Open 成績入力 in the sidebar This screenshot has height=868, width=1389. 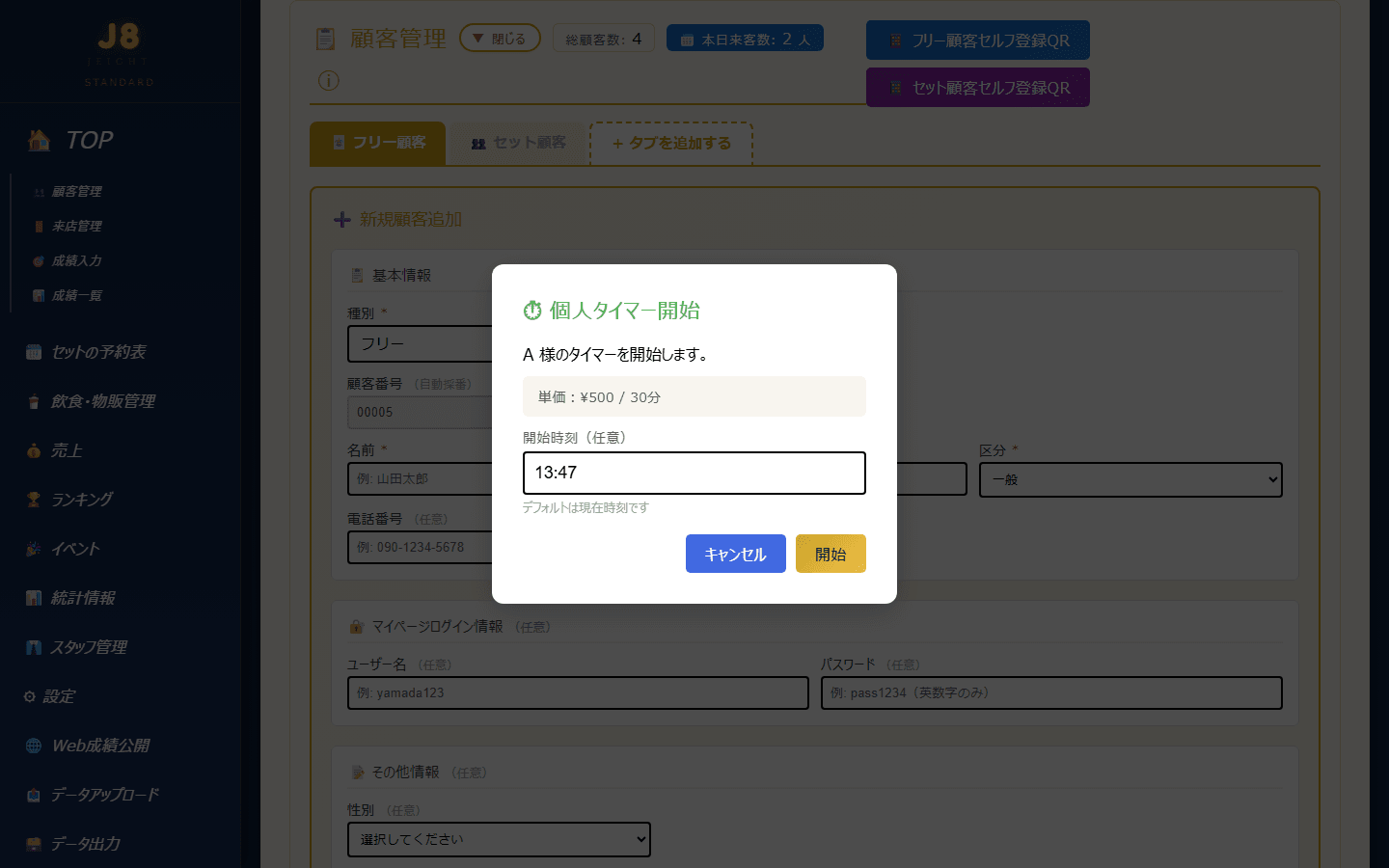click(76, 261)
